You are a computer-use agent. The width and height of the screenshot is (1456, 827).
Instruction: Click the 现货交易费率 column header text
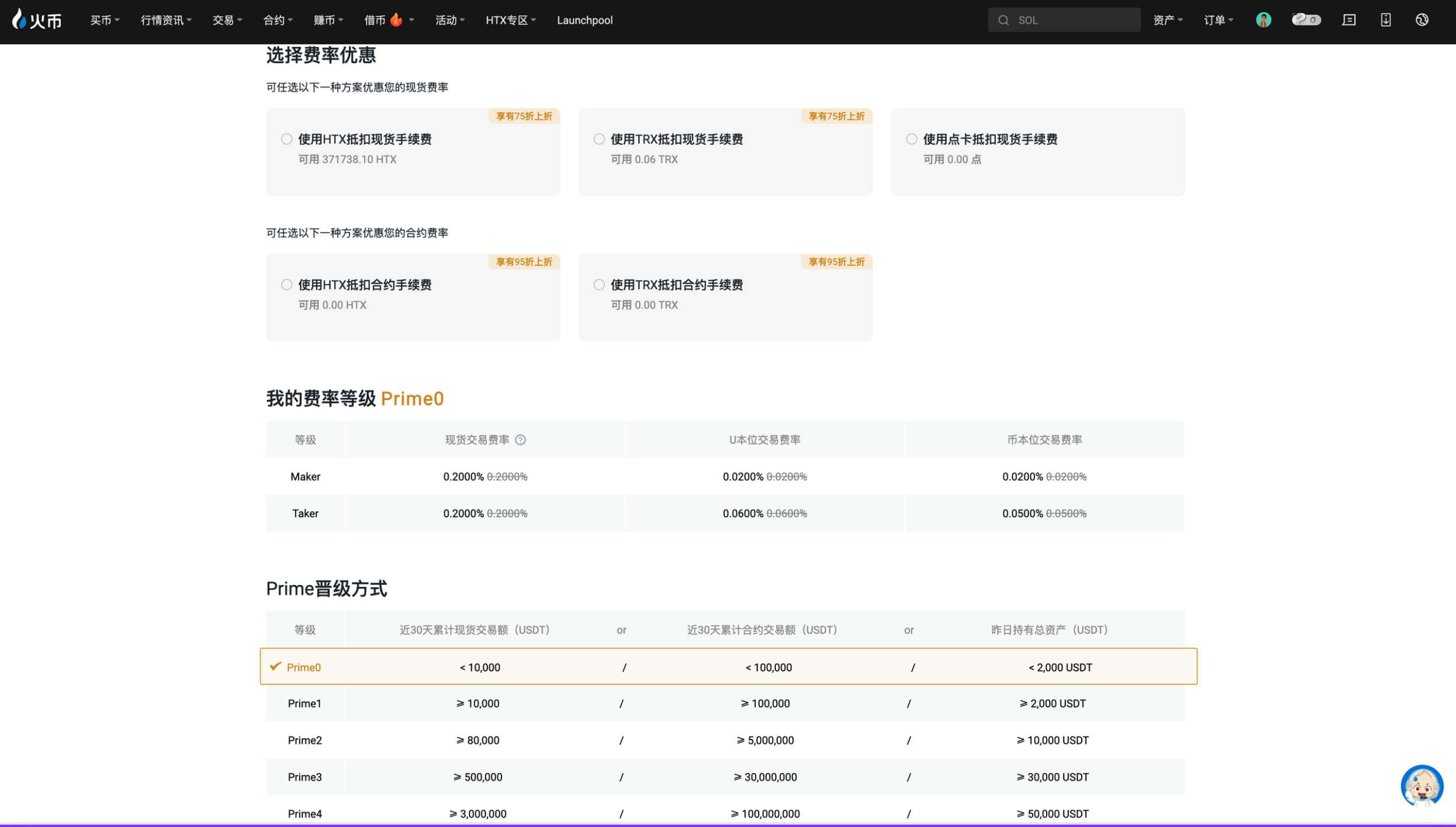[x=477, y=440]
